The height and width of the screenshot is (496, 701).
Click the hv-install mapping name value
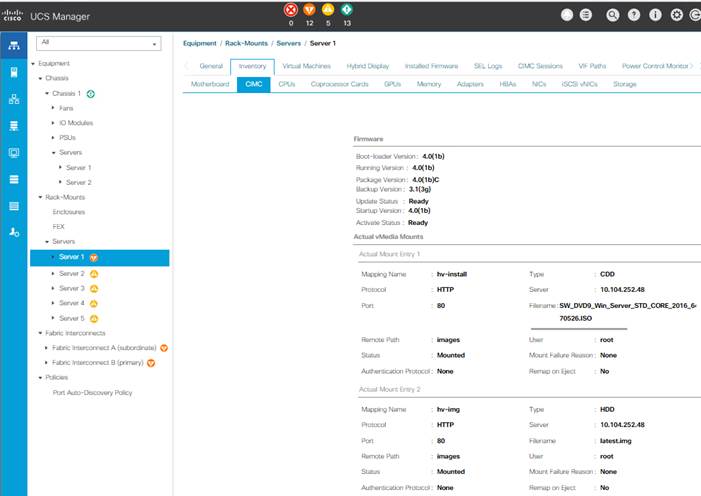(x=452, y=274)
